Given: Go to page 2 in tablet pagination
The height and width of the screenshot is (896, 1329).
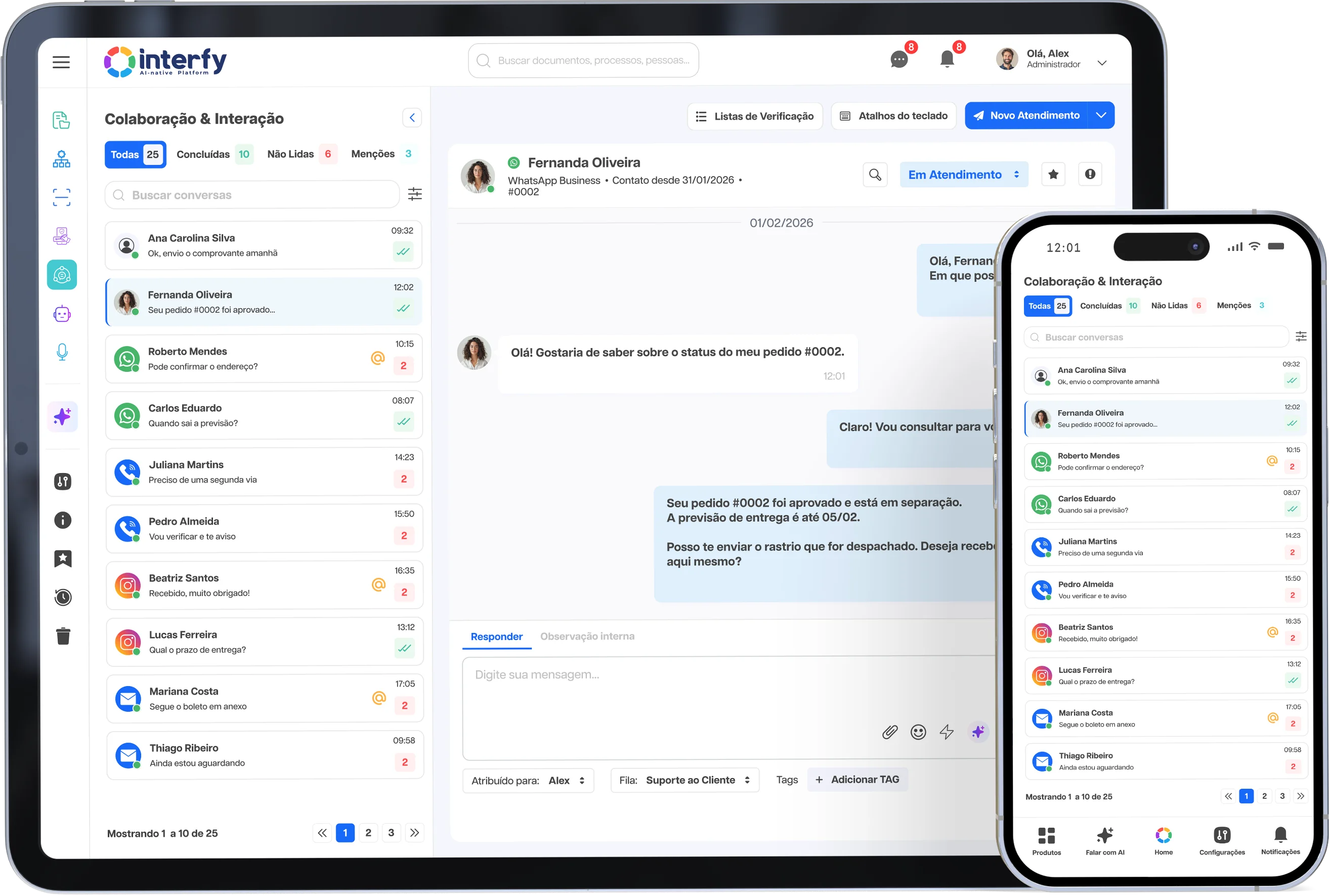Looking at the screenshot, I should click(x=368, y=833).
